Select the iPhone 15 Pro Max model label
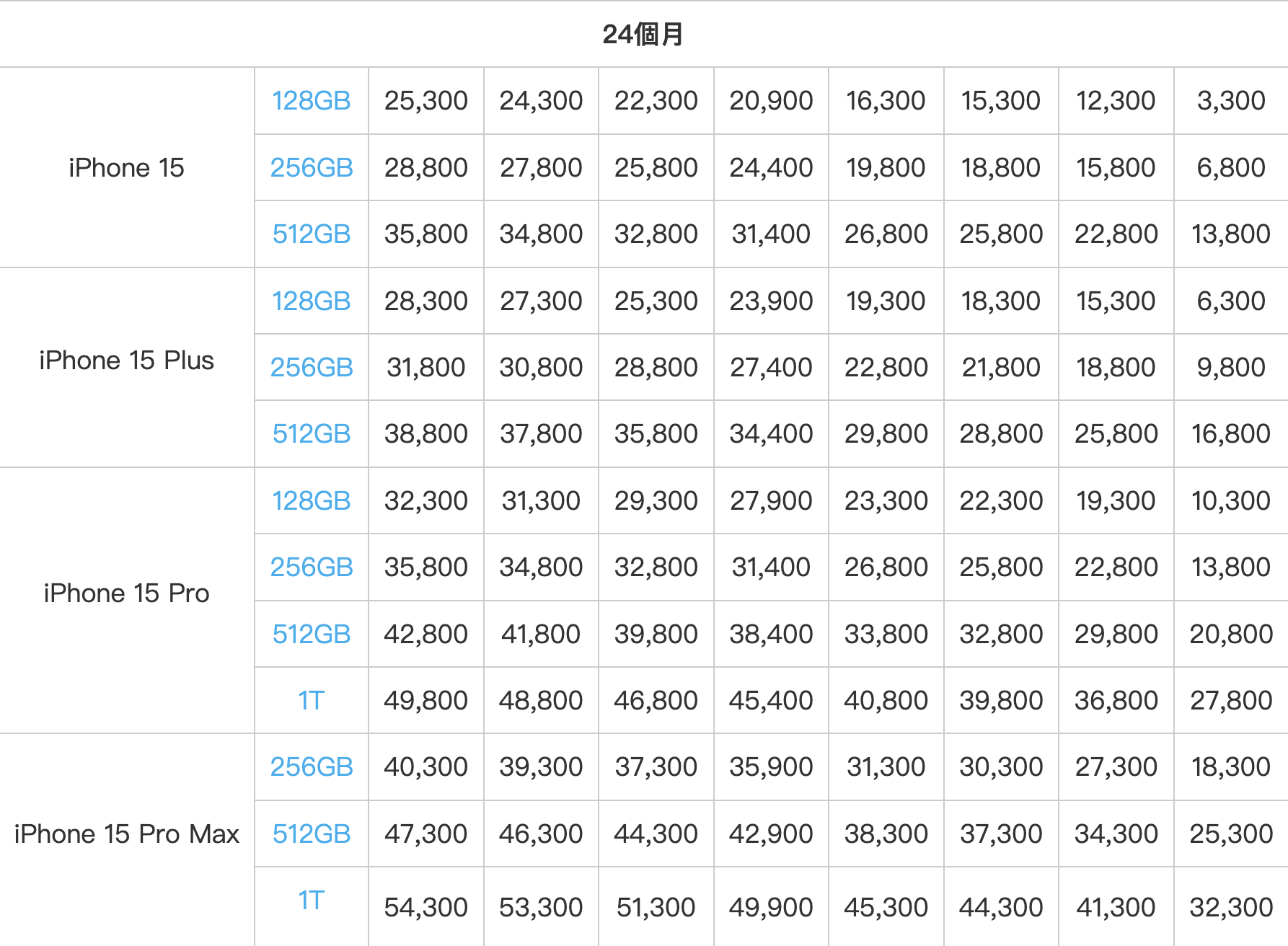Image resolution: width=1288 pixels, height=946 pixels. 126,834
